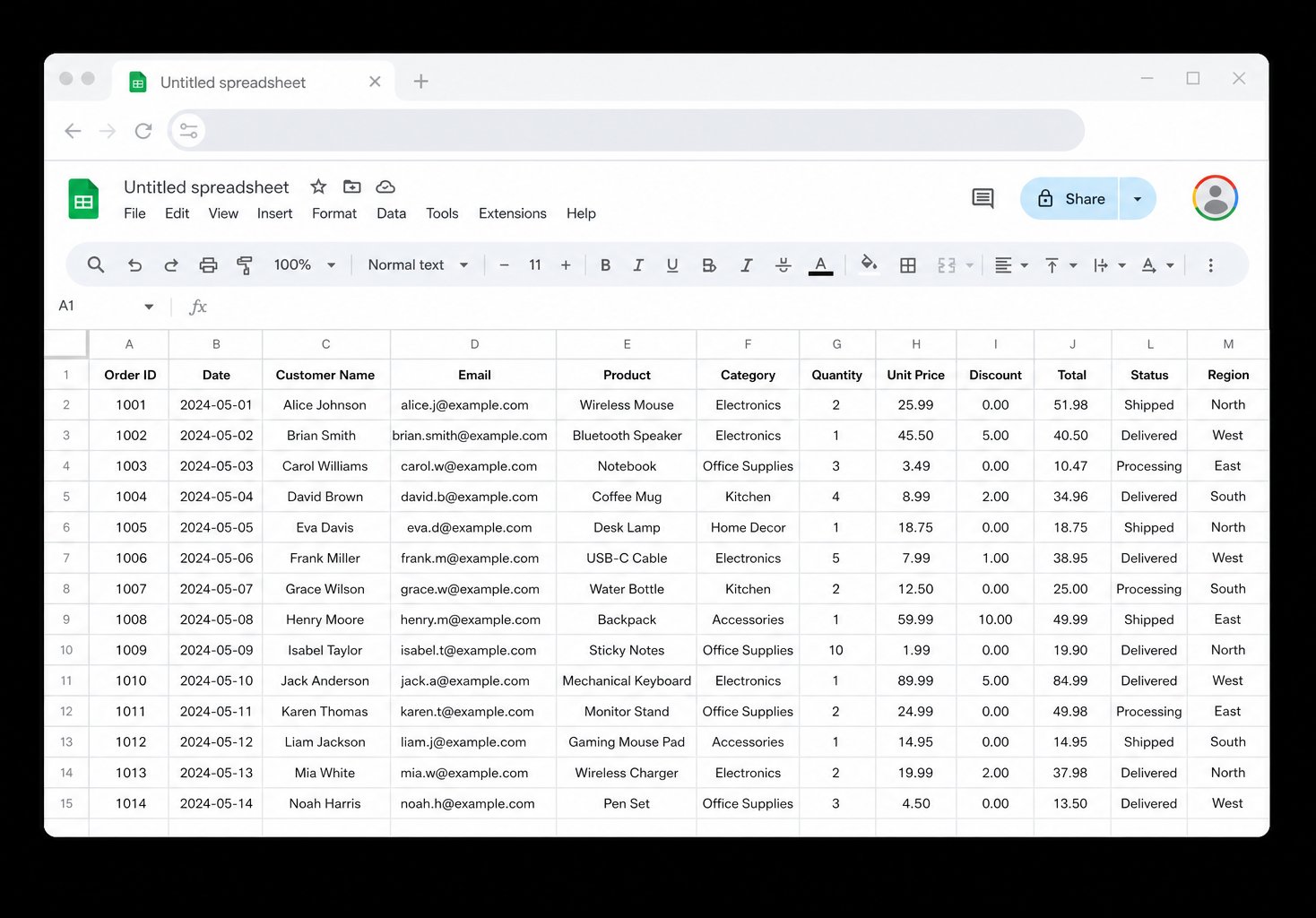Check the cloud save status icon
The image size is (1316, 918).
385,186
